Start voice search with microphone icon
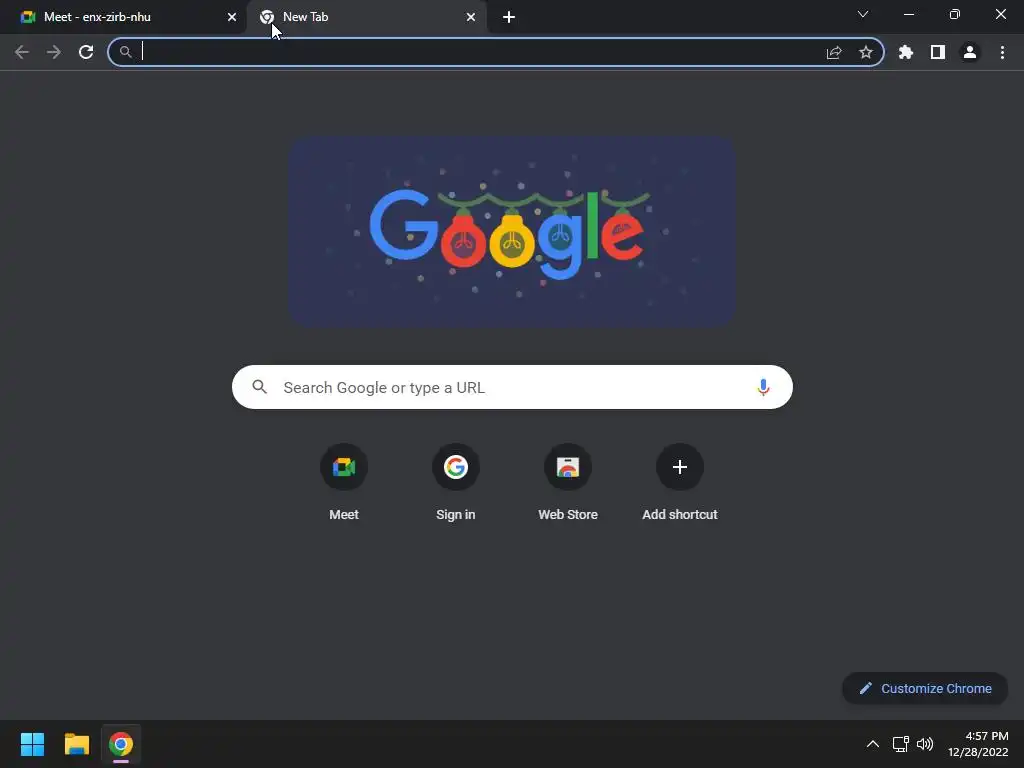Screen dimensions: 1024x768 (763, 387)
